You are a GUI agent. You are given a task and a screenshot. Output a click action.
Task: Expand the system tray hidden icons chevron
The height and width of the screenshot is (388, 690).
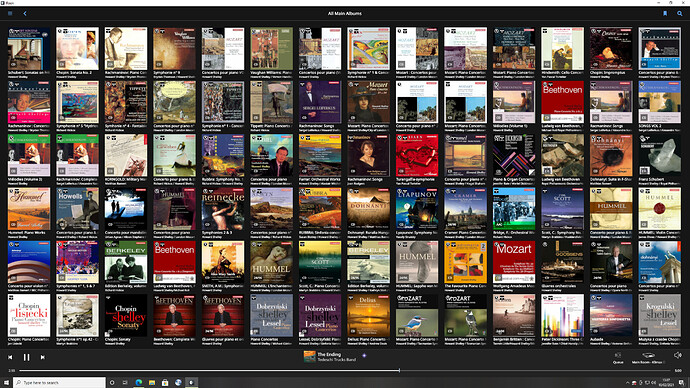tap(628, 383)
